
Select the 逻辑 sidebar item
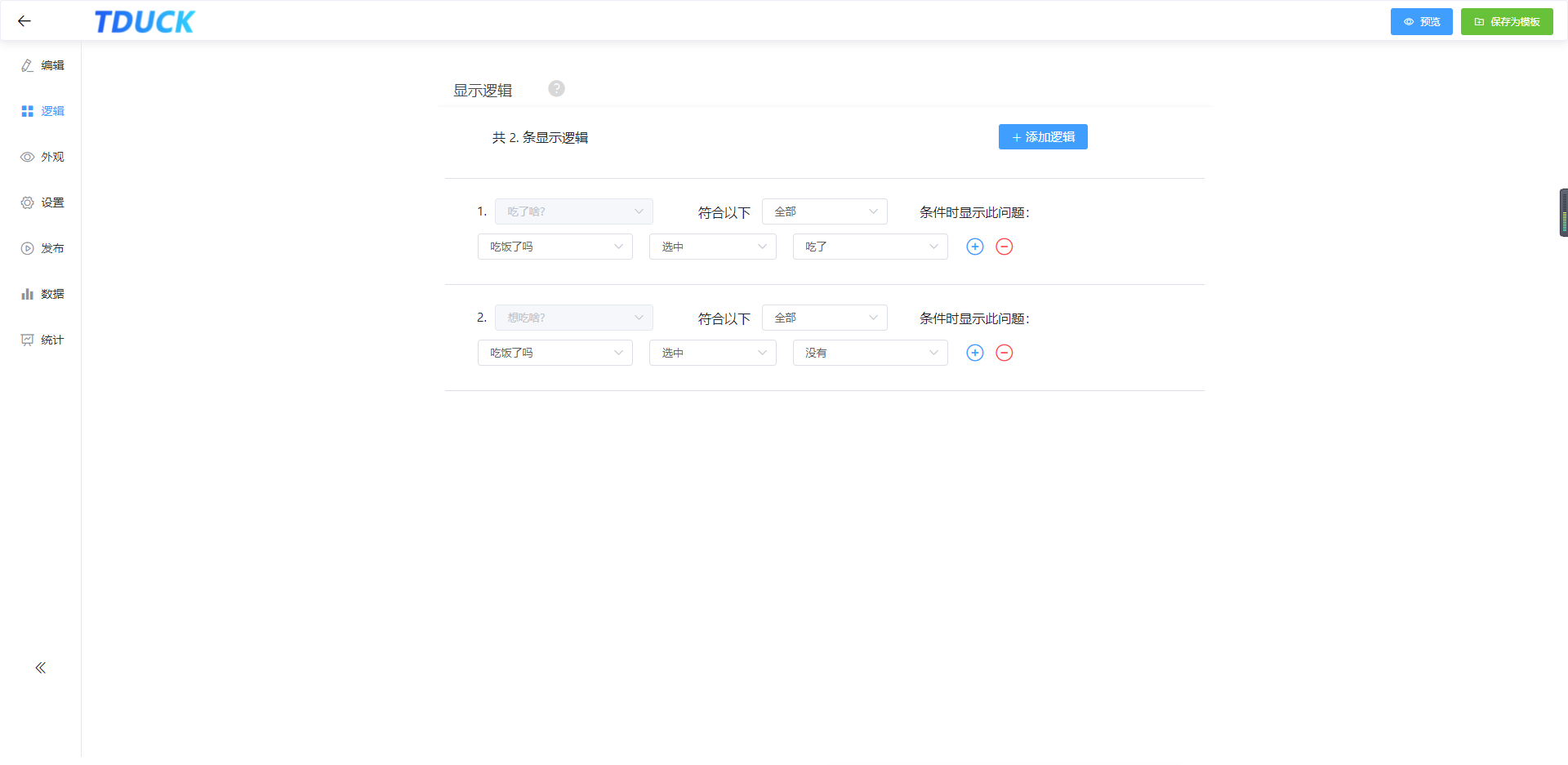coord(42,111)
